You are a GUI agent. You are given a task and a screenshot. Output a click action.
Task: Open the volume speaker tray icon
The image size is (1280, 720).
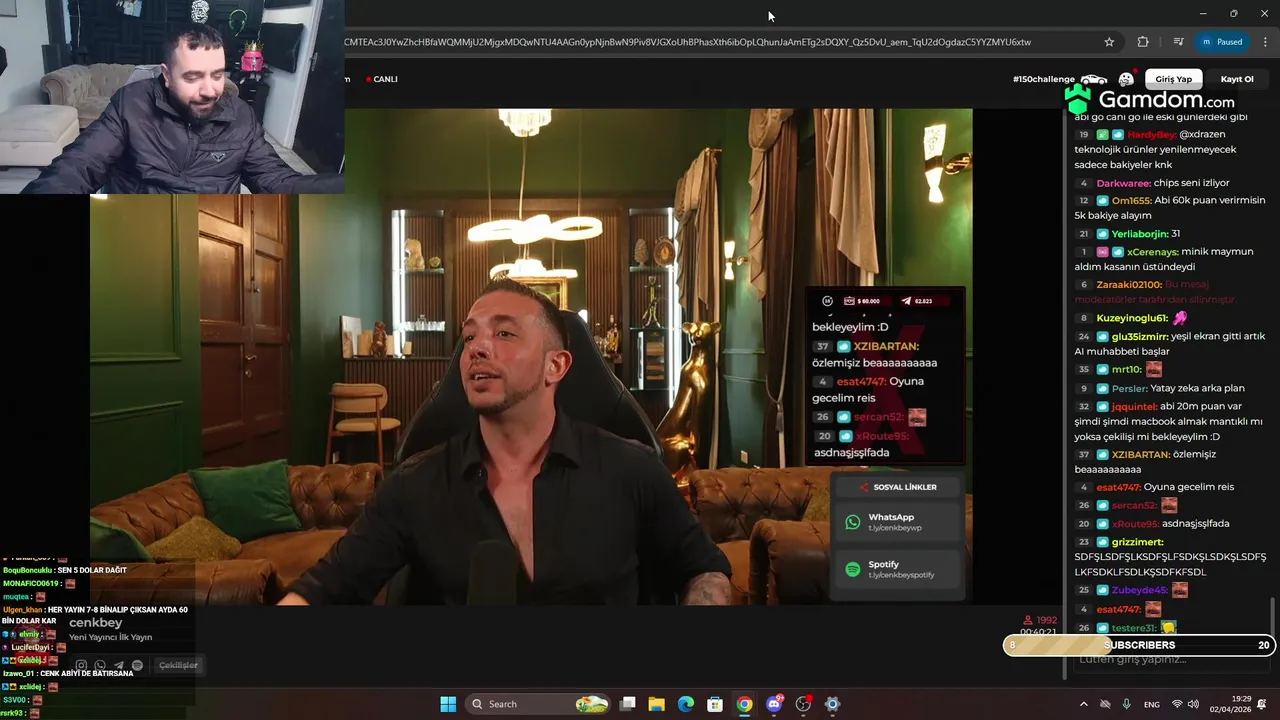point(1193,704)
